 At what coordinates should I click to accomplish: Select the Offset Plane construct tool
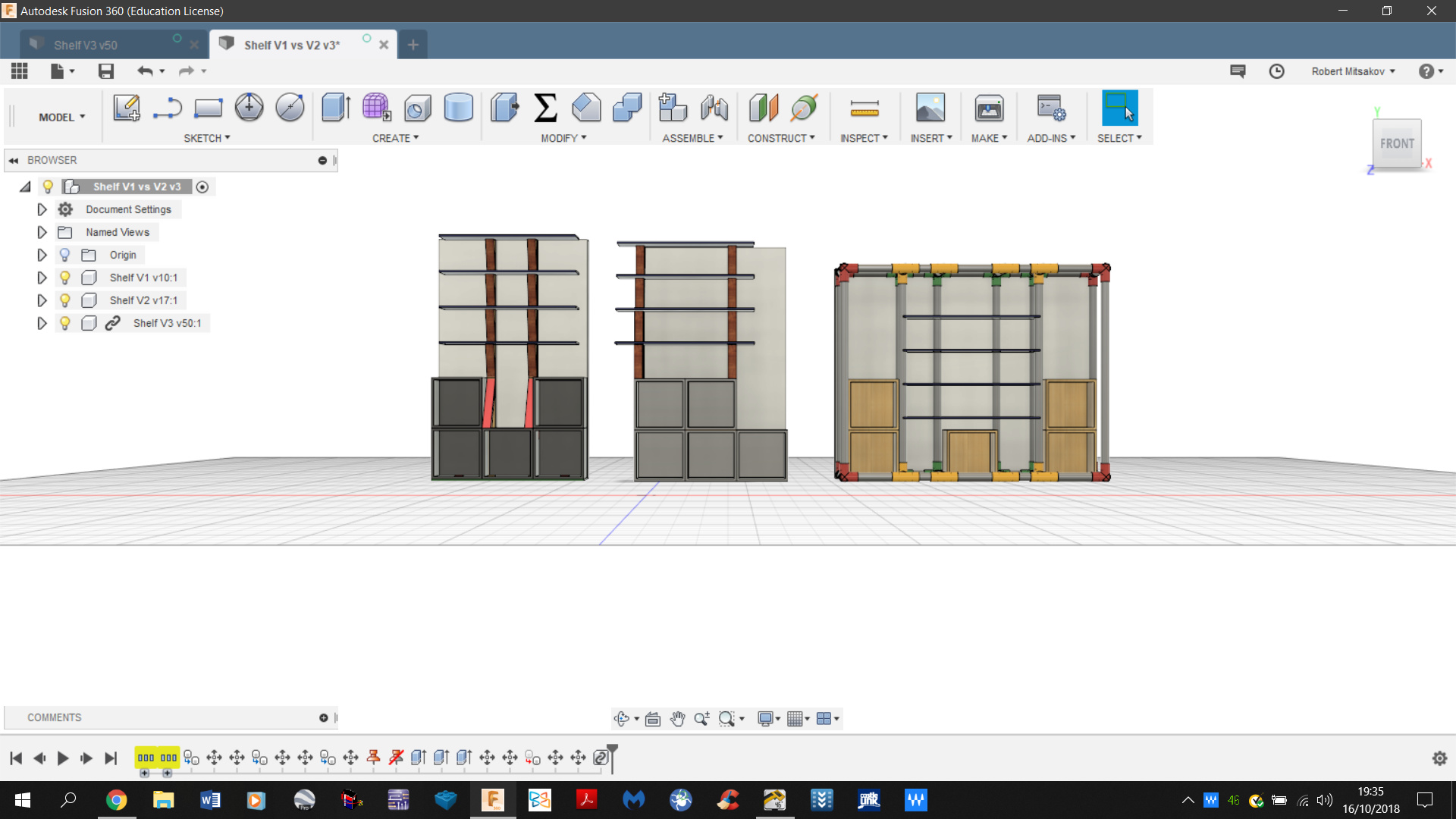coord(764,108)
